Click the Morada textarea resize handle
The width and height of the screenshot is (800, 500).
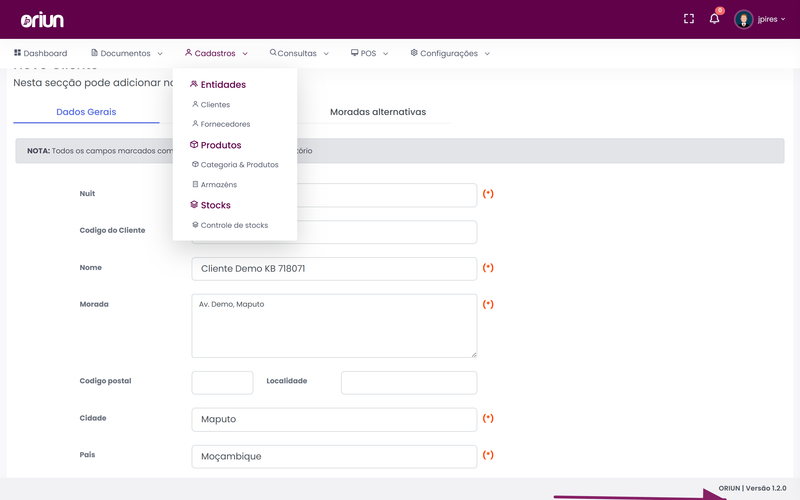click(473, 354)
